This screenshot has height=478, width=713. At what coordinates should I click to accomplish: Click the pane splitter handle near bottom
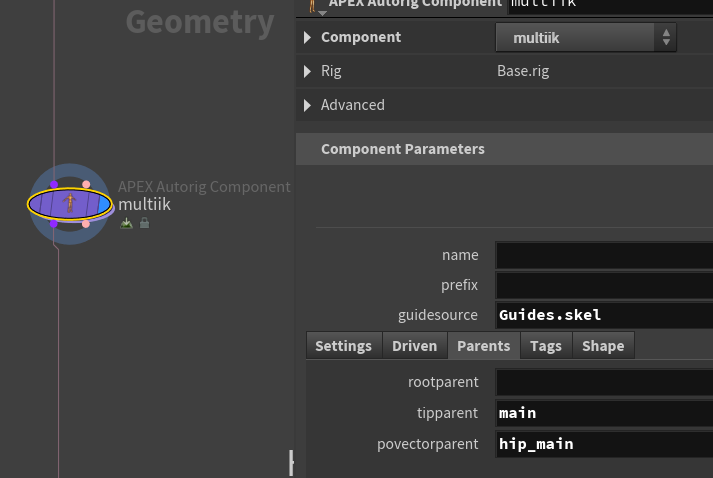[291, 463]
